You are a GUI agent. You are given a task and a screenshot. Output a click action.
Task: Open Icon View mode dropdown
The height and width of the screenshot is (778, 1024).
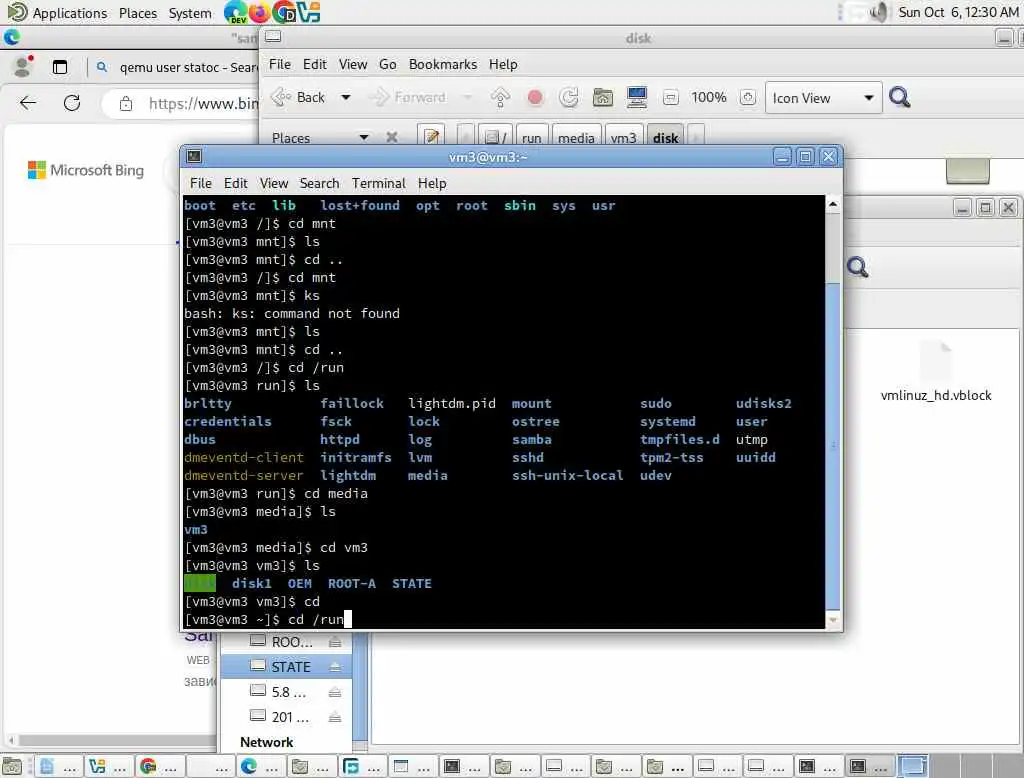click(824, 98)
